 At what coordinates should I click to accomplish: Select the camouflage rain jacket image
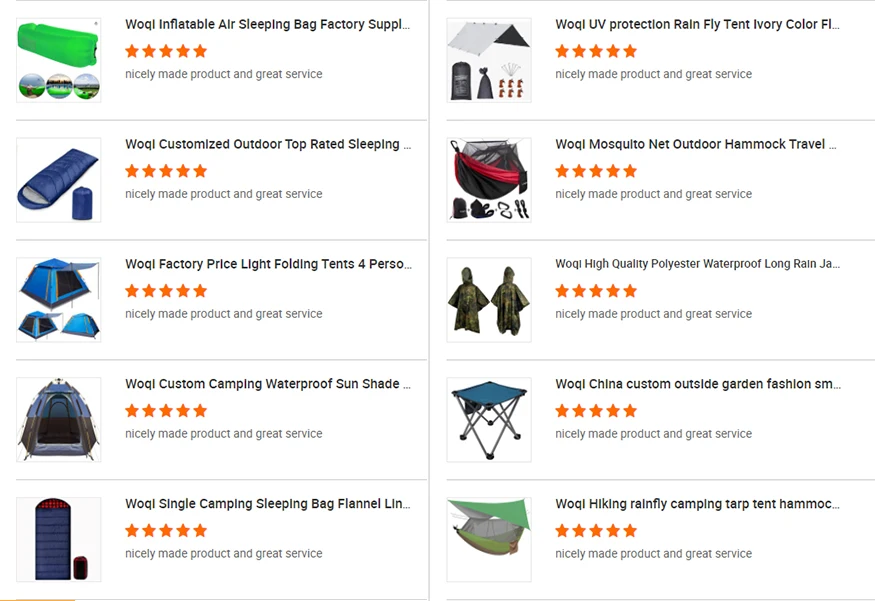point(489,300)
